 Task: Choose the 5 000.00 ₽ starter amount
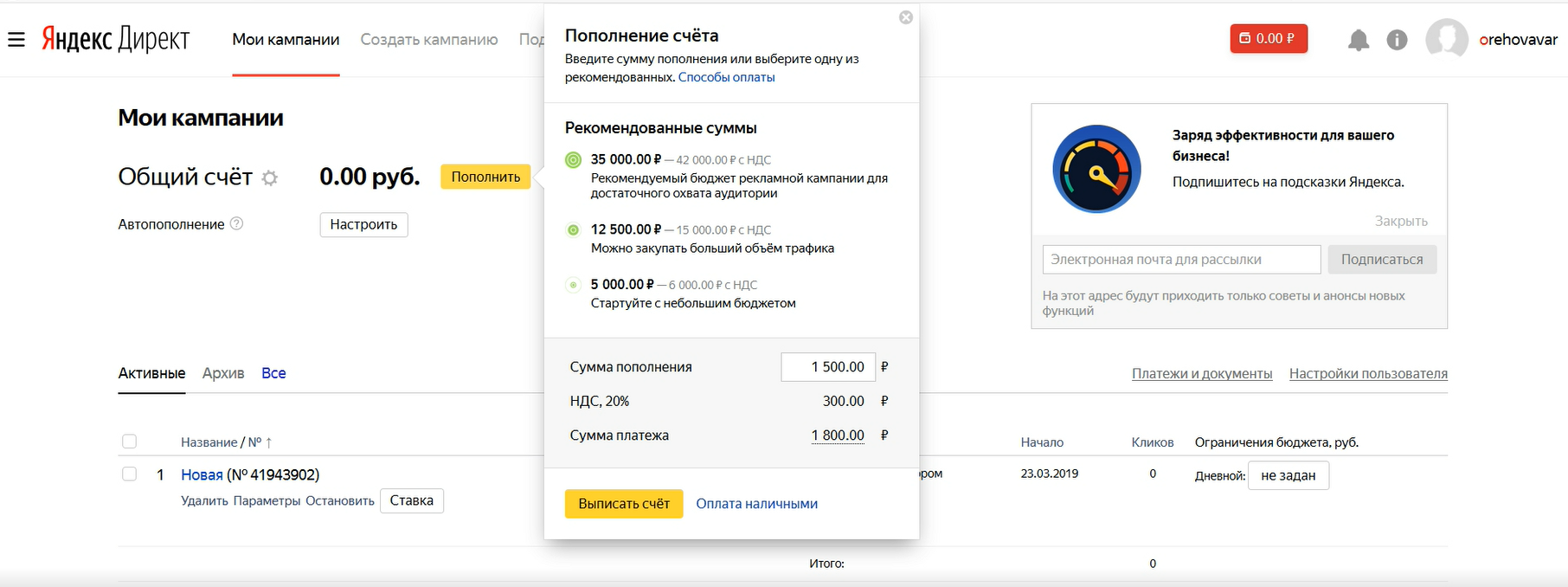click(x=573, y=285)
